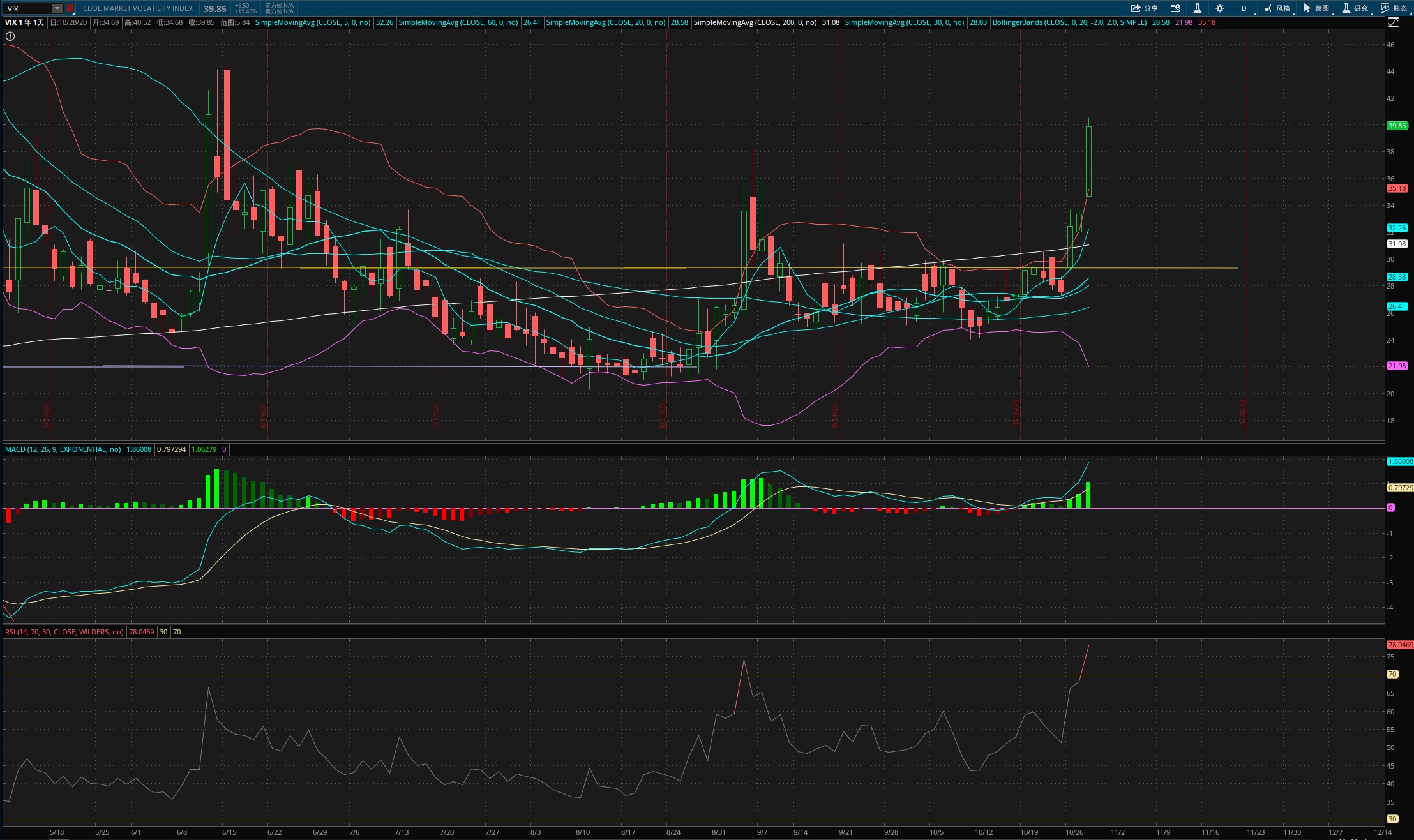
Task: Click the Share arrow icon
Action: [1136, 8]
